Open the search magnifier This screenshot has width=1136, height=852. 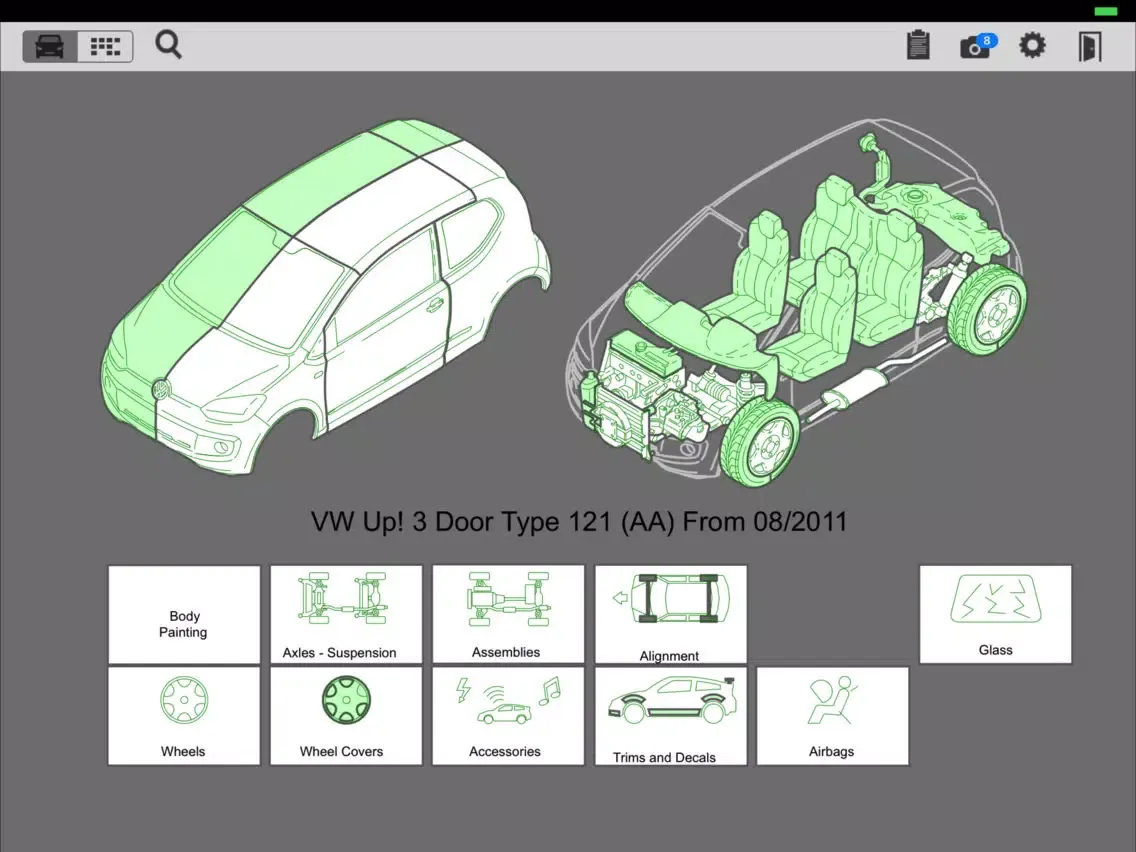[168, 45]
